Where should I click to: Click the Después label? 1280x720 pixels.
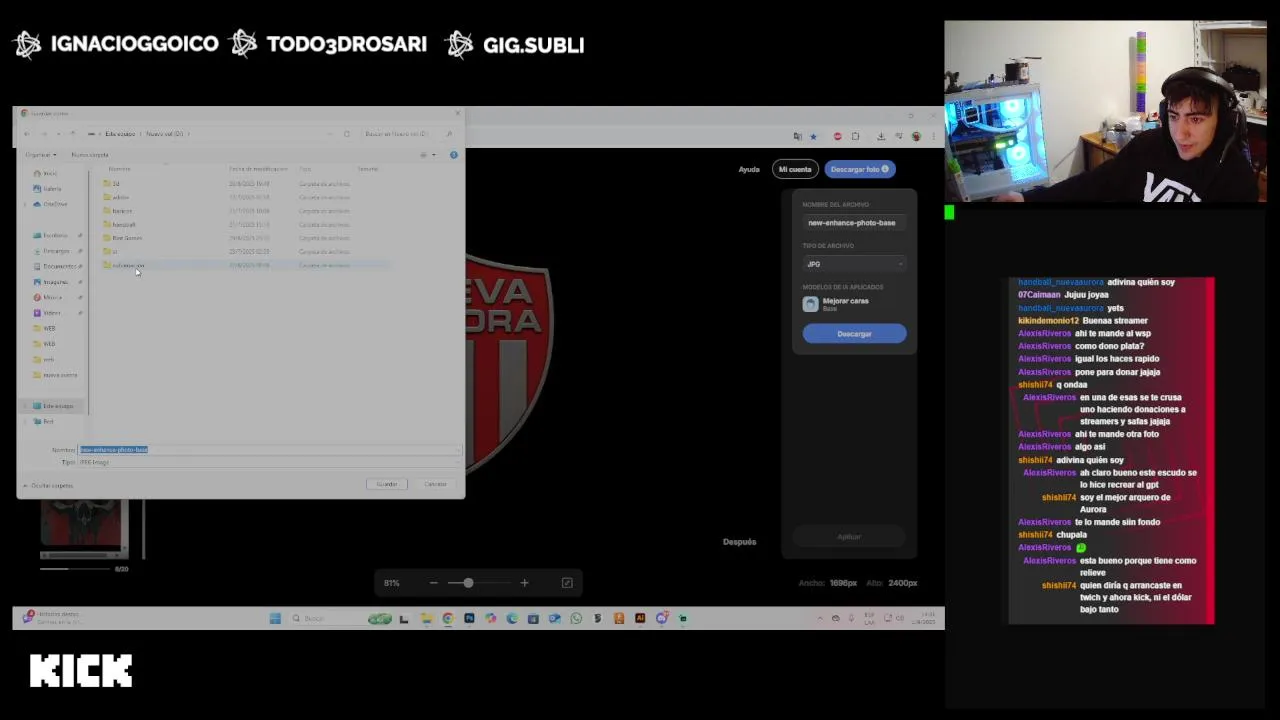coord(740,542)
